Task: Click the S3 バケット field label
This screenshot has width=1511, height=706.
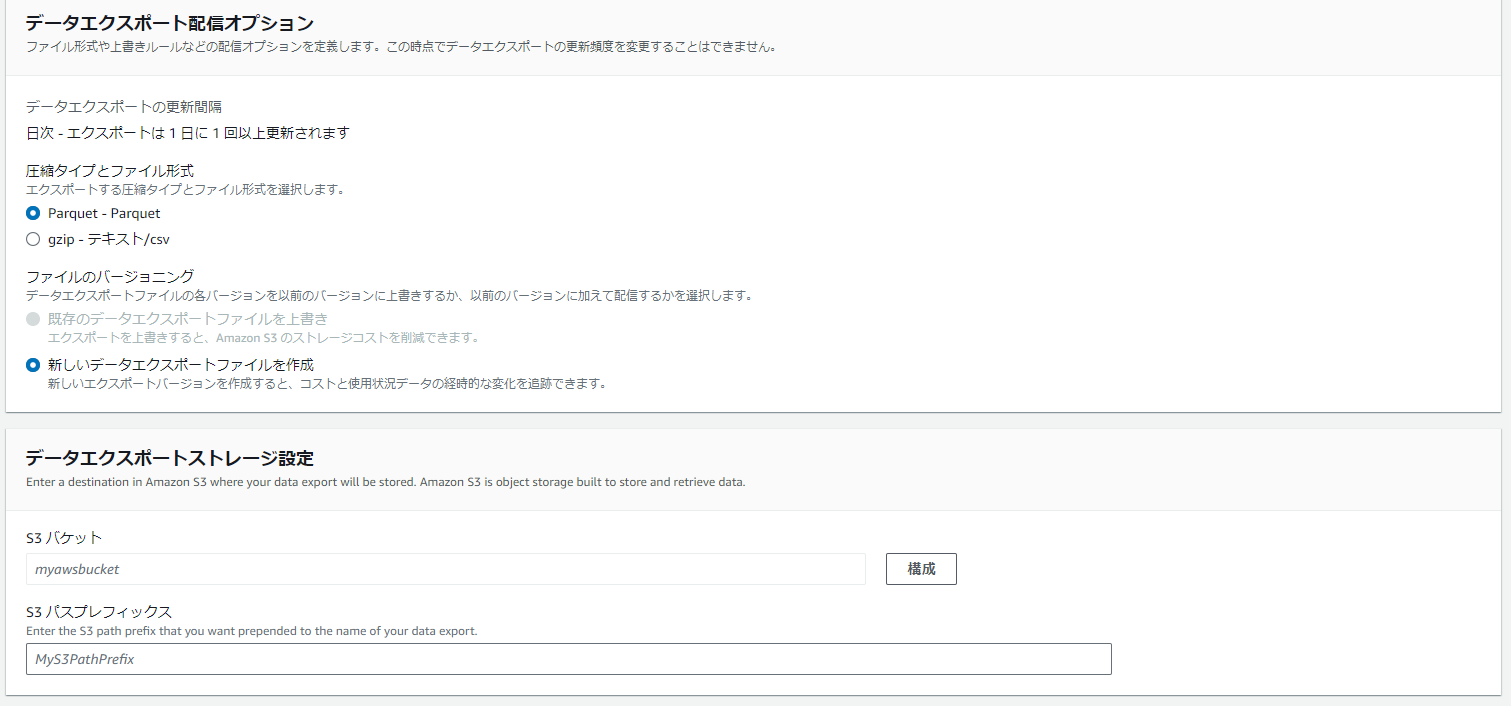Action: click(64, 538)
